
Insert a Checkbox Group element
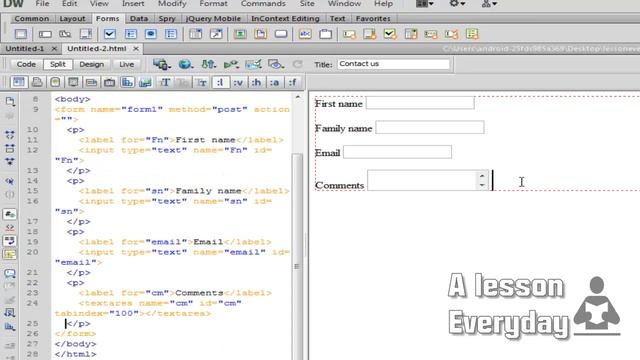[x=131, y=34]
